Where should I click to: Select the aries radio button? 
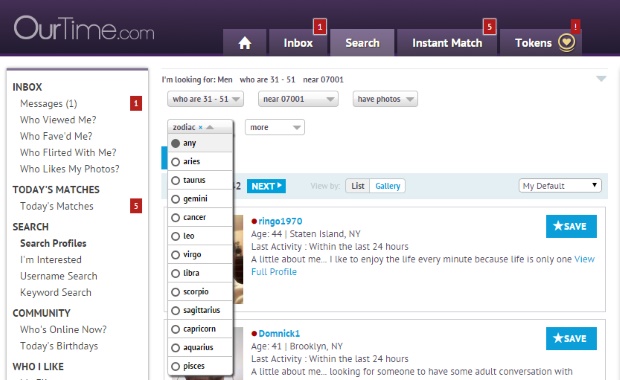[x=176, y=162]
